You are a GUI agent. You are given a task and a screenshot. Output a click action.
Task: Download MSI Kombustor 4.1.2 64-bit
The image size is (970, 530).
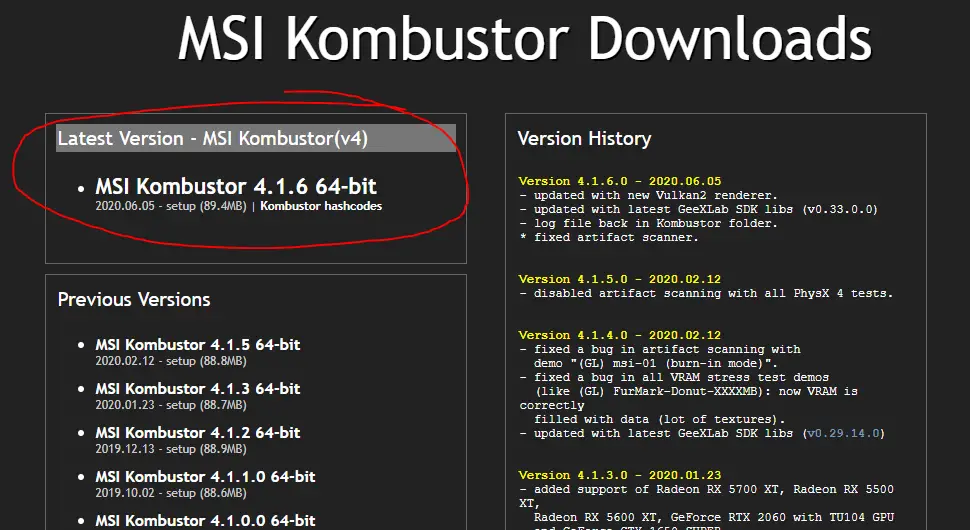(x=197, y=432)
